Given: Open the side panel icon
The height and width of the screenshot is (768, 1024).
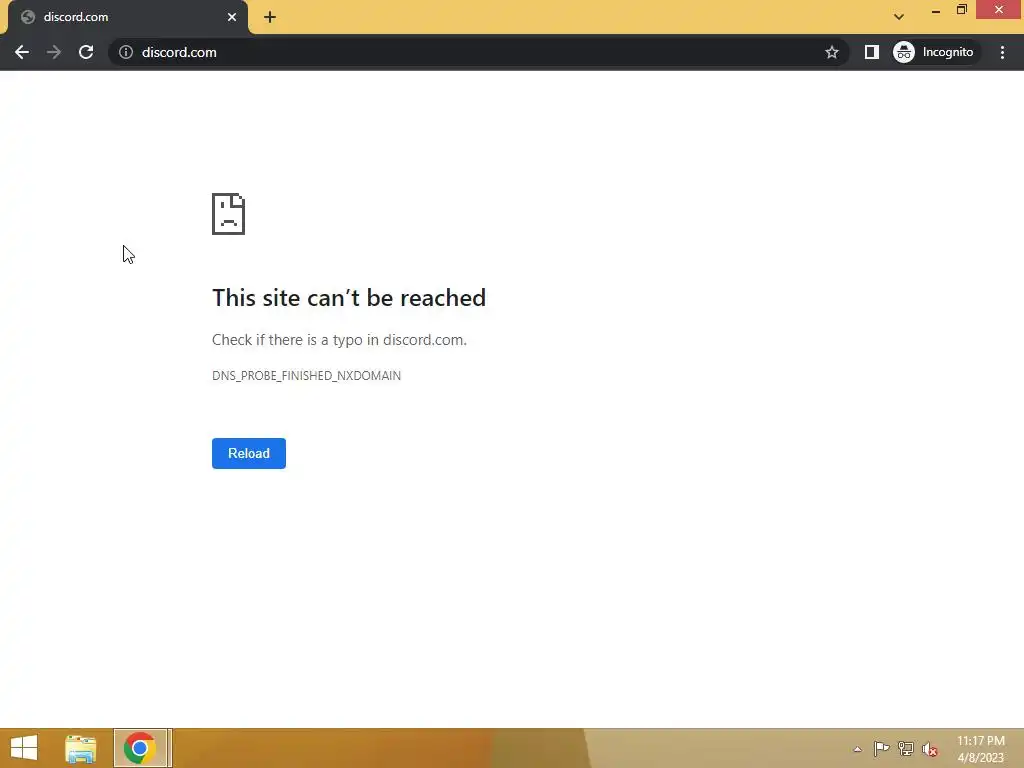Looking at the screenshot, I should coord(872,52).
